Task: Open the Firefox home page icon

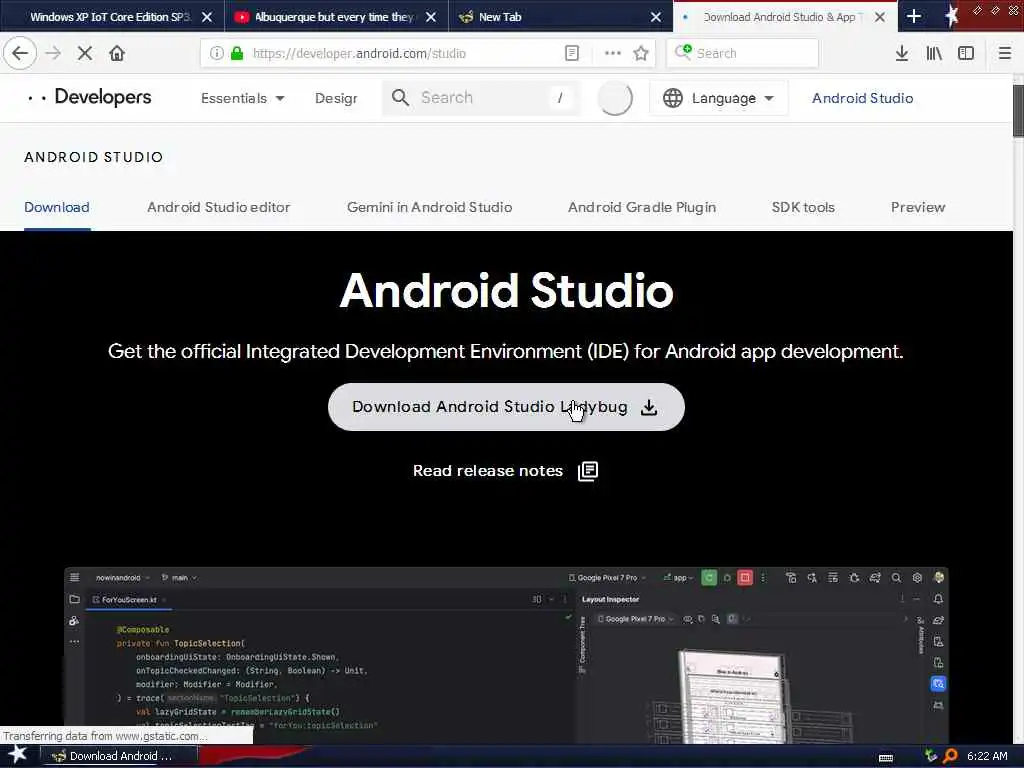Action: [117, 53]
